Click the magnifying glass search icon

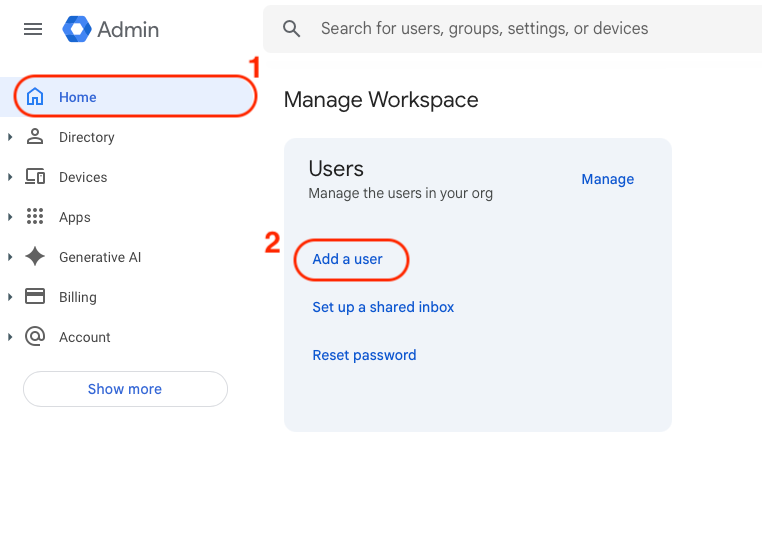pyautogui.click(x=292, y=29)
